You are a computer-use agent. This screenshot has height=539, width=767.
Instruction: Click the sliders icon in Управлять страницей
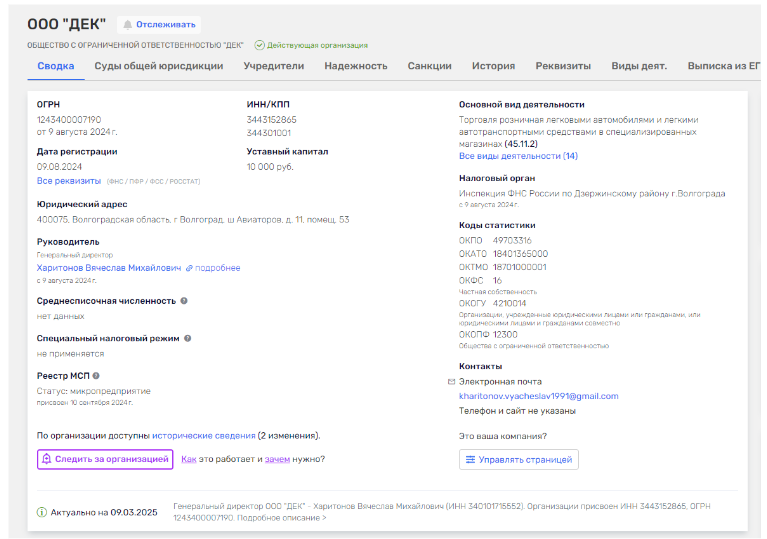470,459
